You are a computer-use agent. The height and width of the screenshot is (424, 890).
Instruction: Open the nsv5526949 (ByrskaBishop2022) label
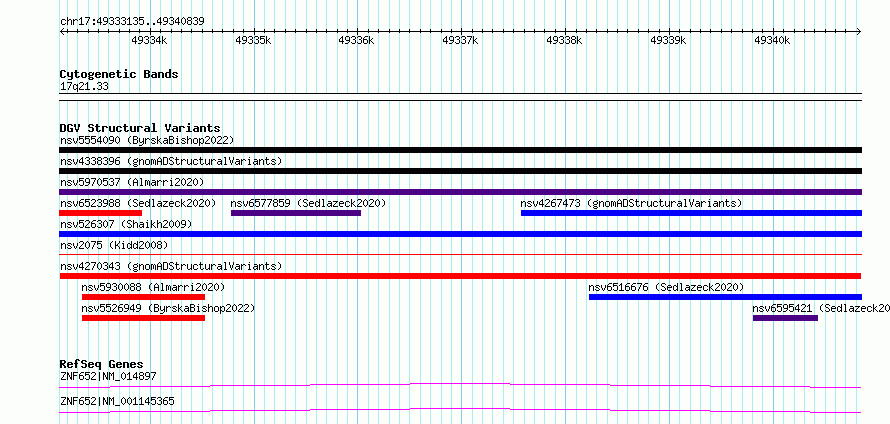(x=169, y=308)
